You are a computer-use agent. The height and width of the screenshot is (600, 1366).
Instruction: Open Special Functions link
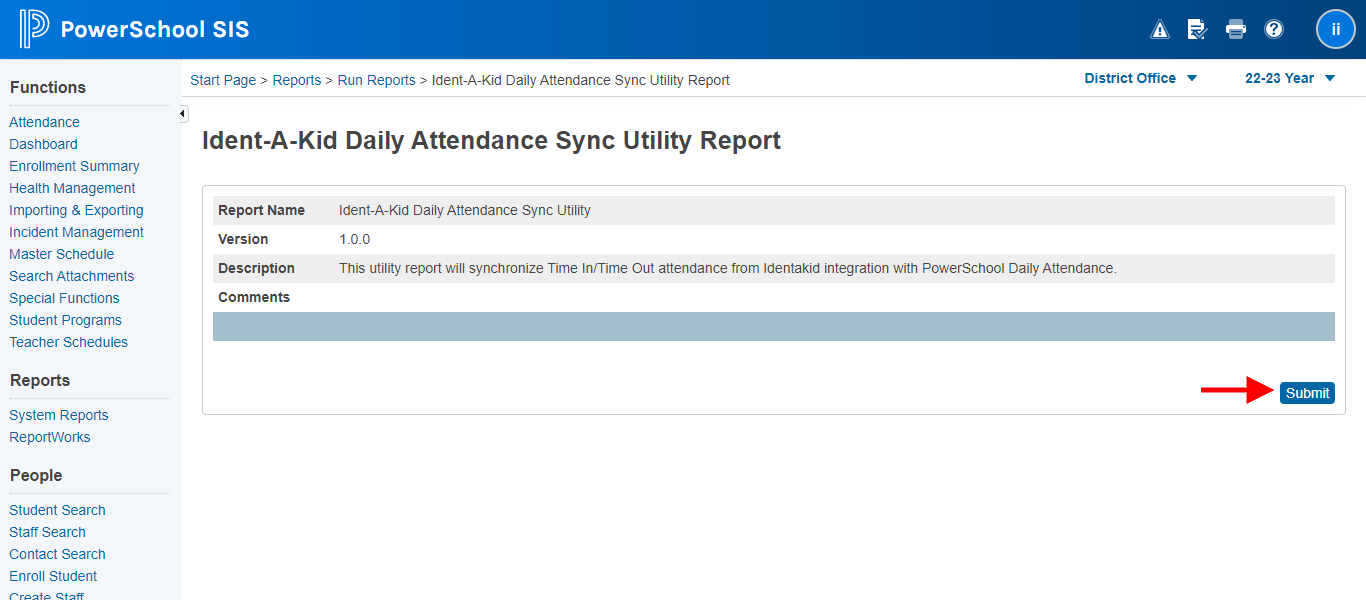tap(64, 298)
